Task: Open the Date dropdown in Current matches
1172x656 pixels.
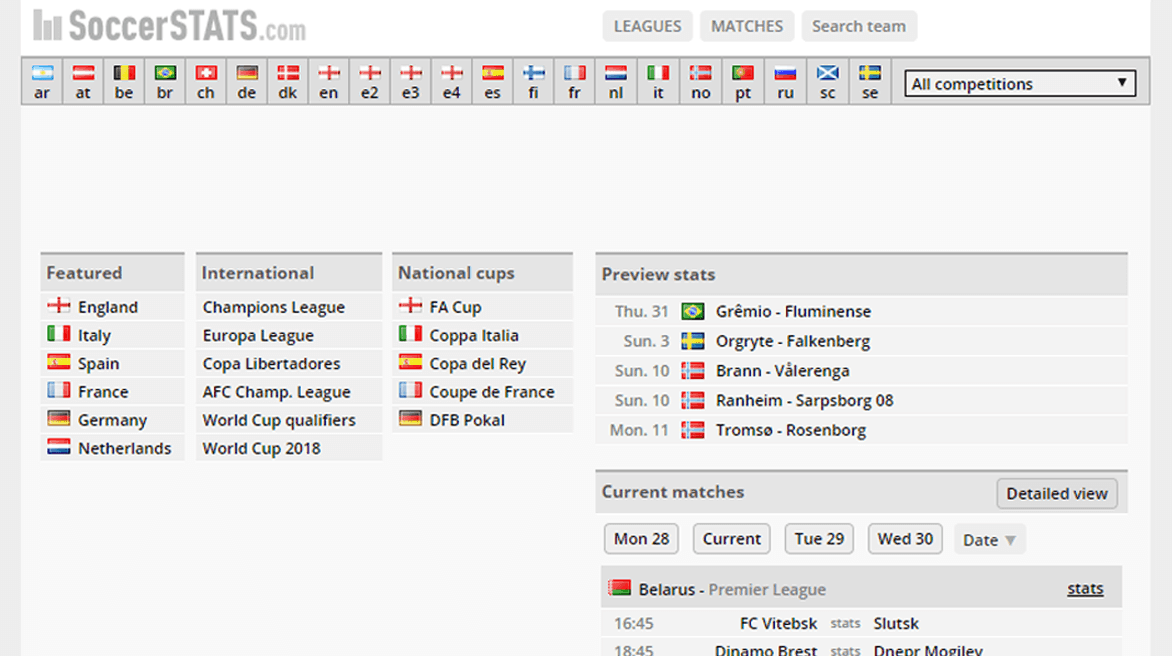Action: [x=989, y=539]
